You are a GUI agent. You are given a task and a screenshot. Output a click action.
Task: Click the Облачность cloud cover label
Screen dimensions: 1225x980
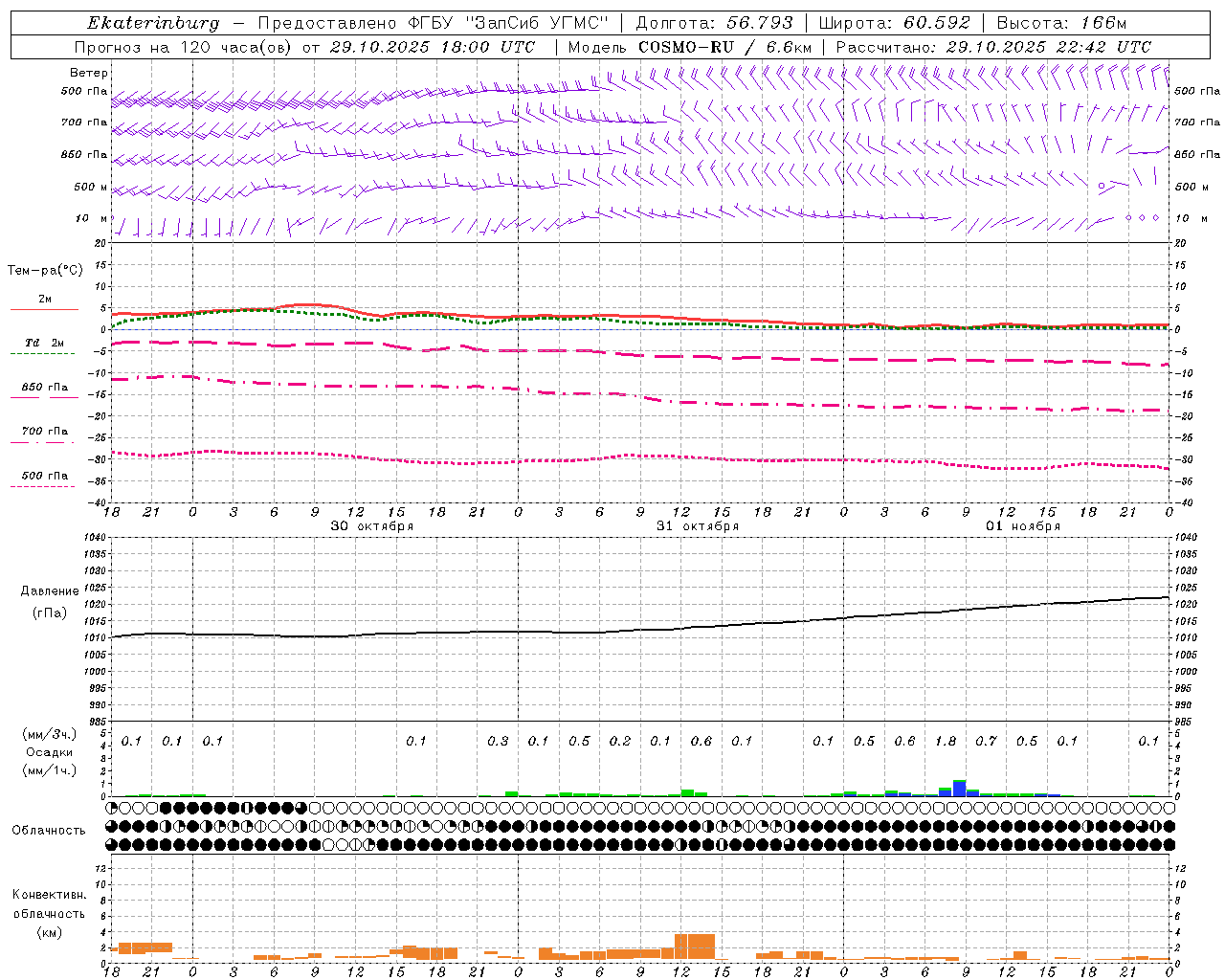[x=49, y=831]
